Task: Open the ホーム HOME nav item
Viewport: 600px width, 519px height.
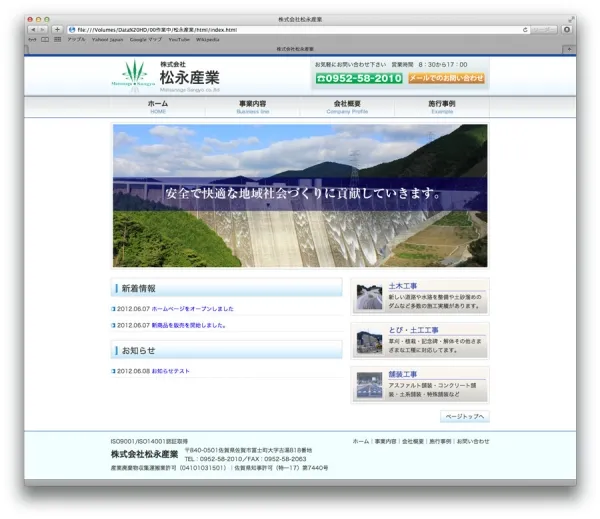Action: click(x=158, y=107)
